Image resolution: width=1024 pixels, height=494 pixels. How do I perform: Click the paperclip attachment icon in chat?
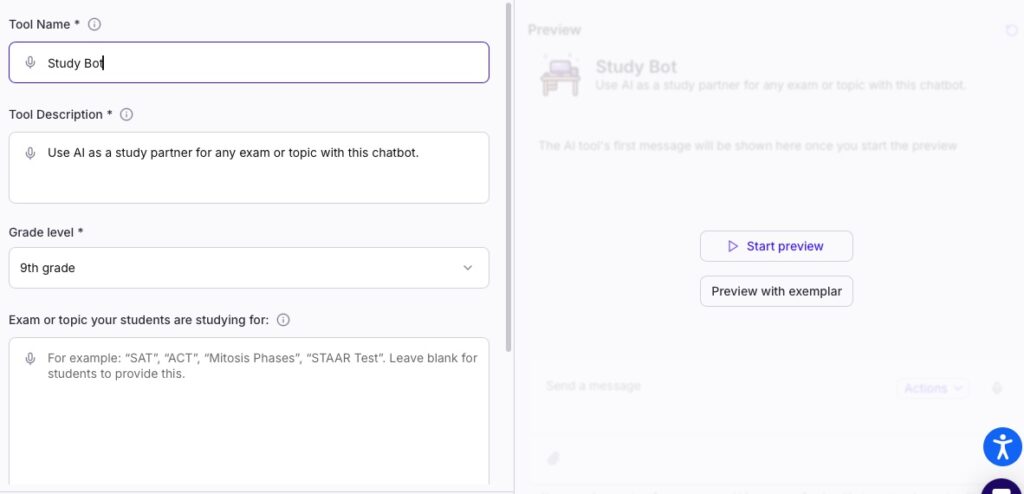pos(552,458)
